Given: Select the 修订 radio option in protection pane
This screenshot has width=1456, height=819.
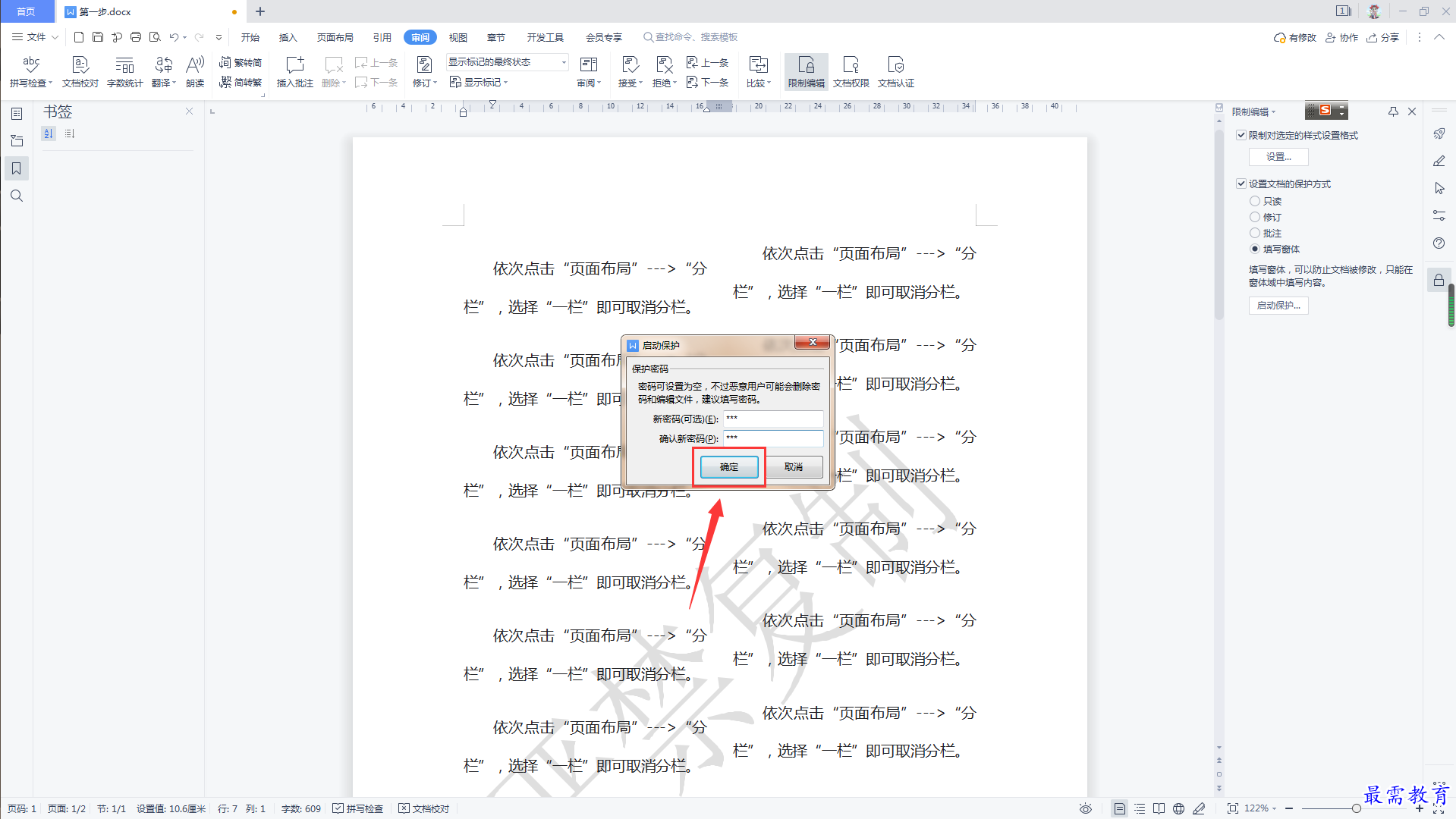Looking at the screenshot, I should pyautogui.click(x=1255, y=217).
